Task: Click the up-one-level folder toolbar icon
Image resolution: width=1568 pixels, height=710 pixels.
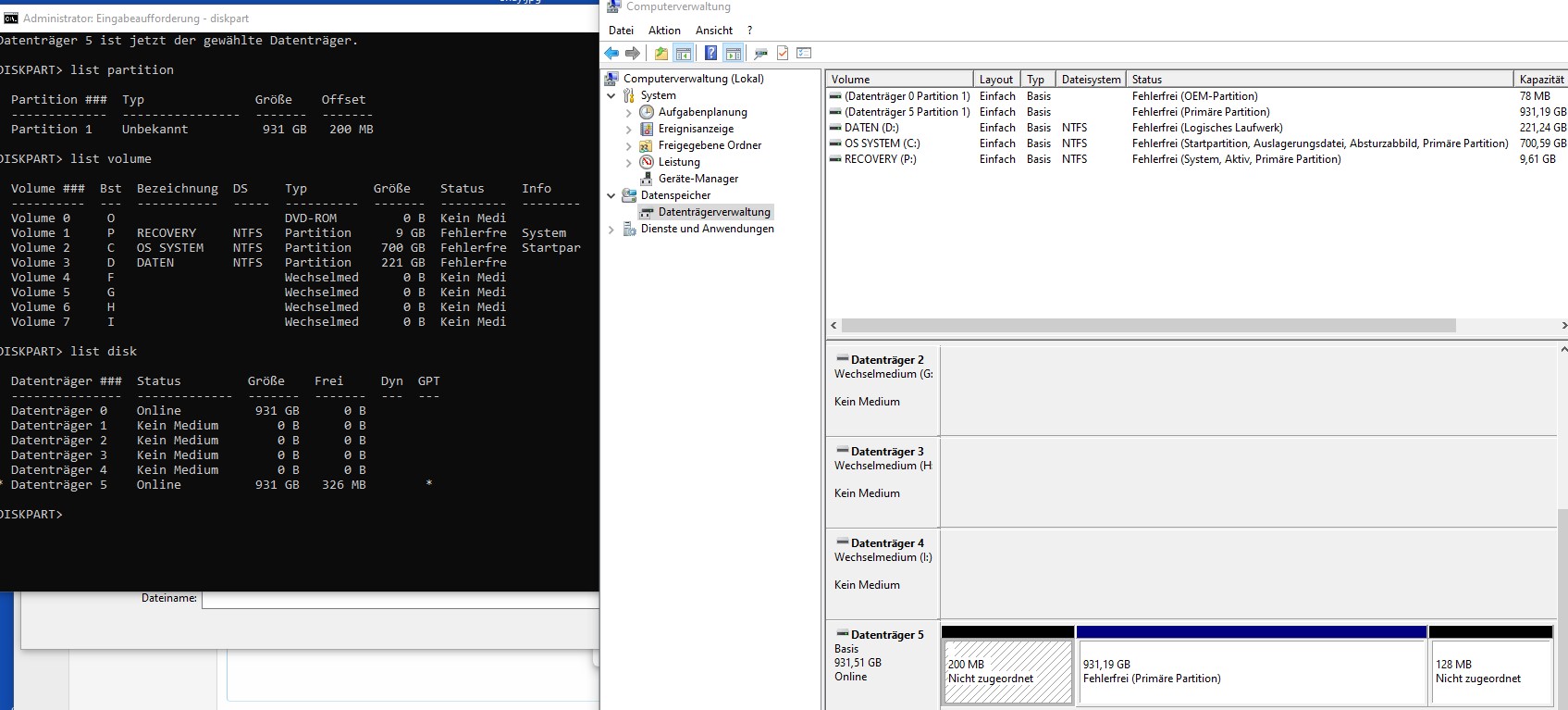Action: click(x=661, y=54)
